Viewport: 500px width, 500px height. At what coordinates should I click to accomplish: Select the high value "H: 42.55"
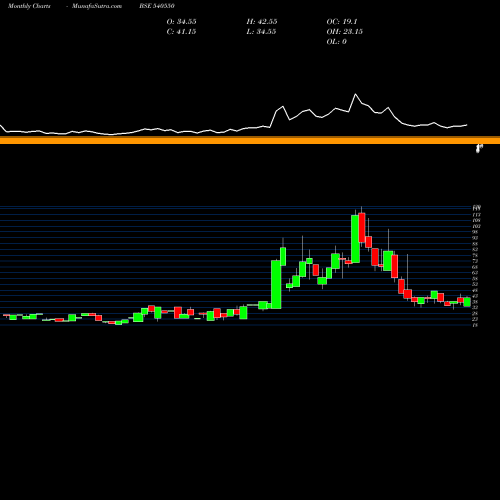tap(262, 22)
